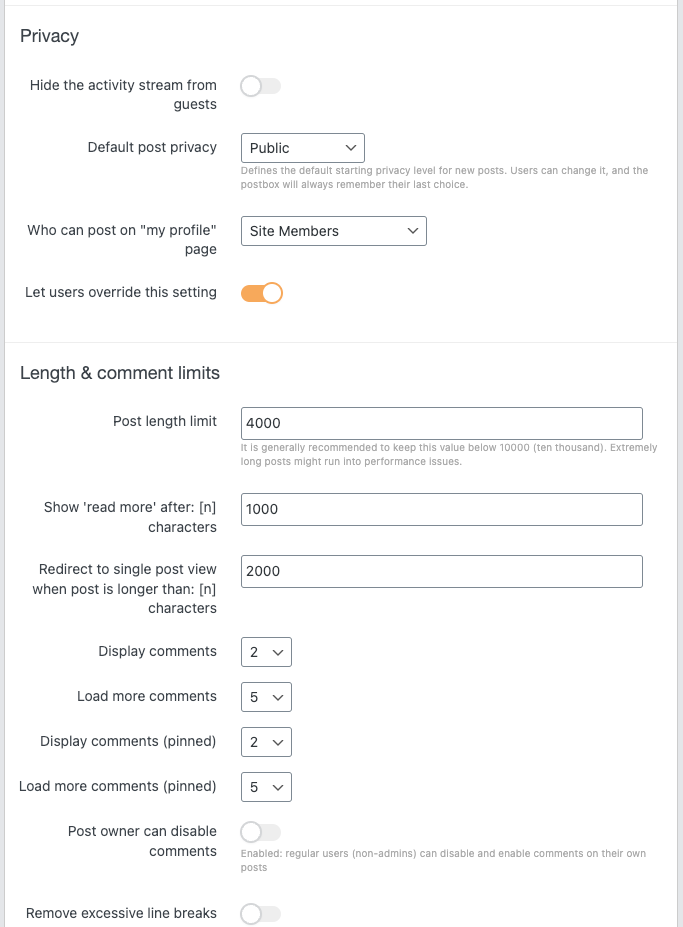Toggle Remove excessive line breaks switch

[261, 913]
